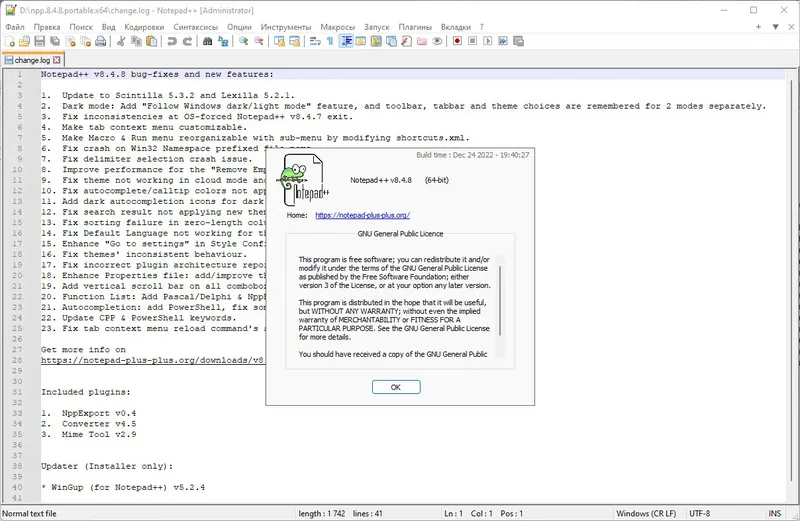Viewport: 800px width, 521px height.
Task: Open the Правка menu
Action: click(47, 27)
